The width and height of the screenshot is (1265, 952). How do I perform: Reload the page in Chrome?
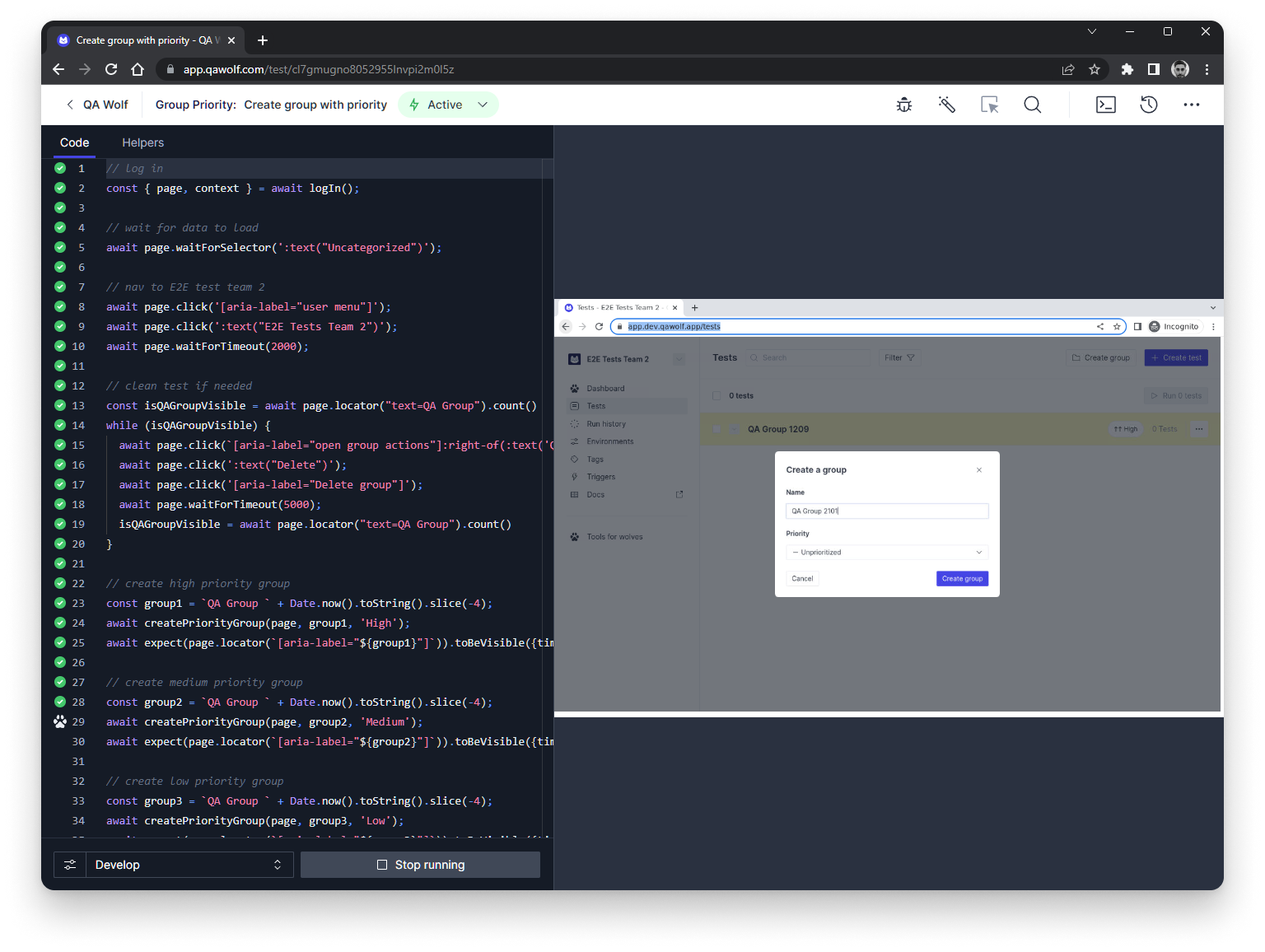point(111,69)
